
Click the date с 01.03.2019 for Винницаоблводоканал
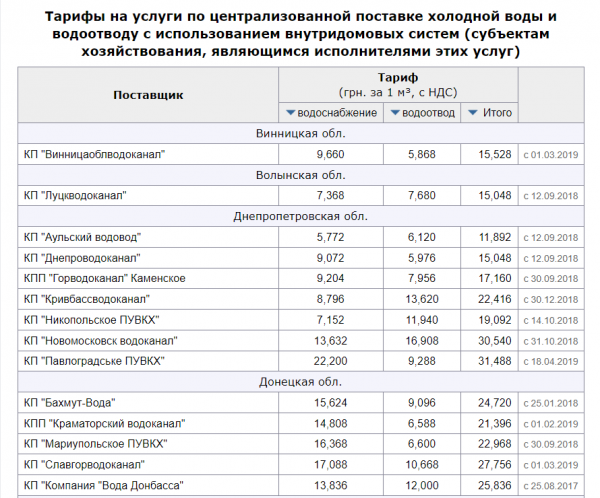tap(551, 155)
